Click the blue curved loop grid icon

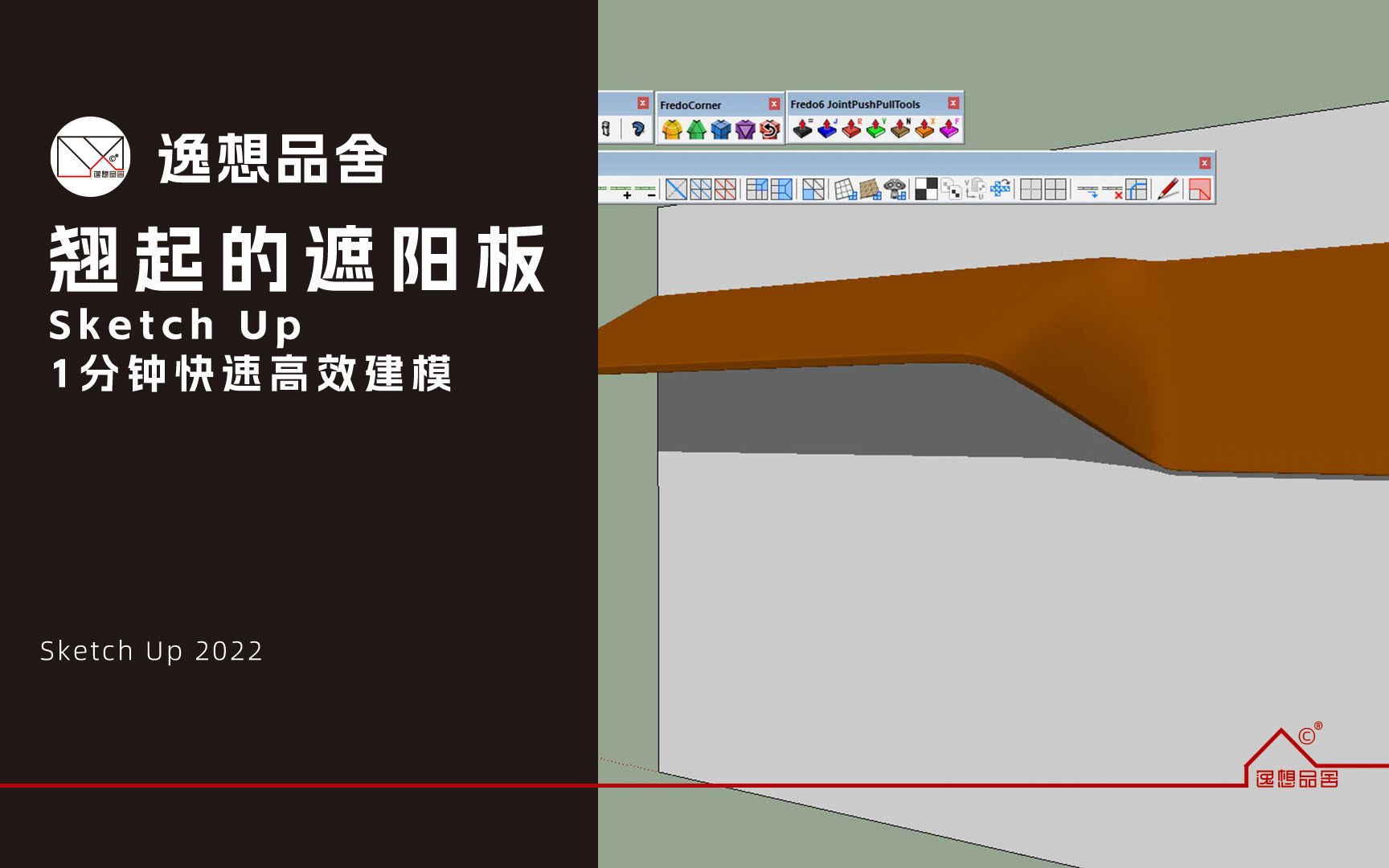1136,189
